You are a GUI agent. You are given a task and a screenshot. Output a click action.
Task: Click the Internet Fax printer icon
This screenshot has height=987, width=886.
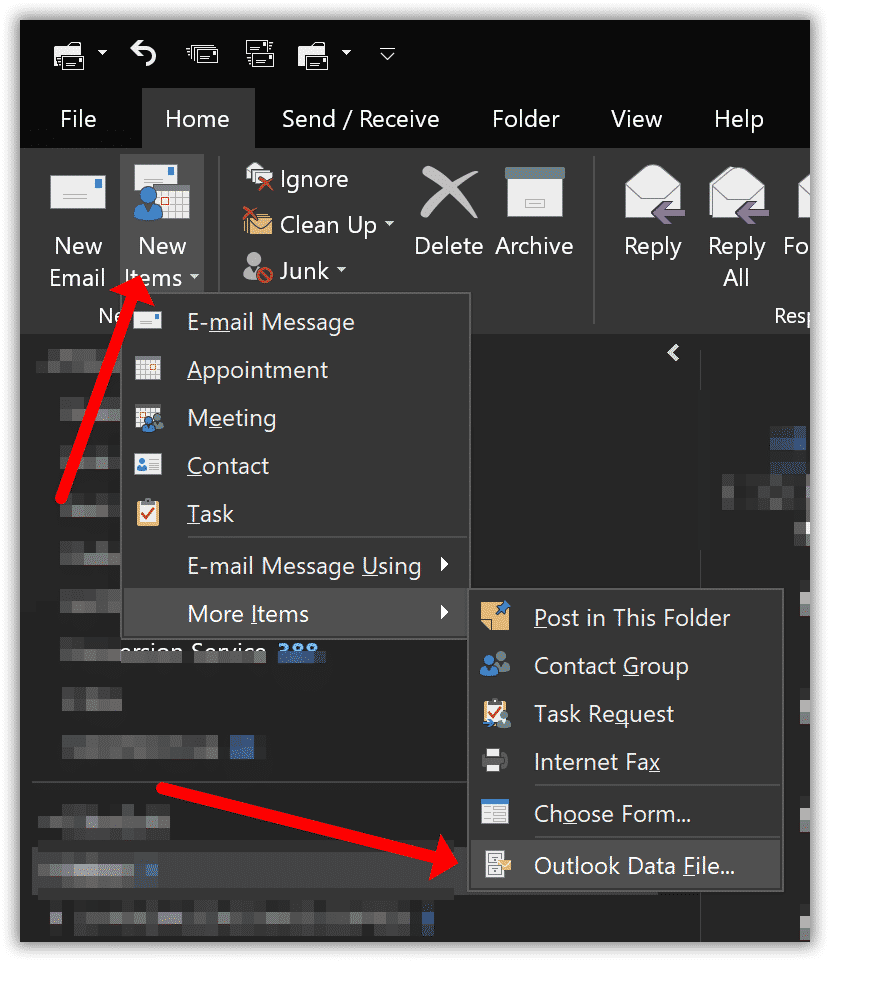pos(495,760)
